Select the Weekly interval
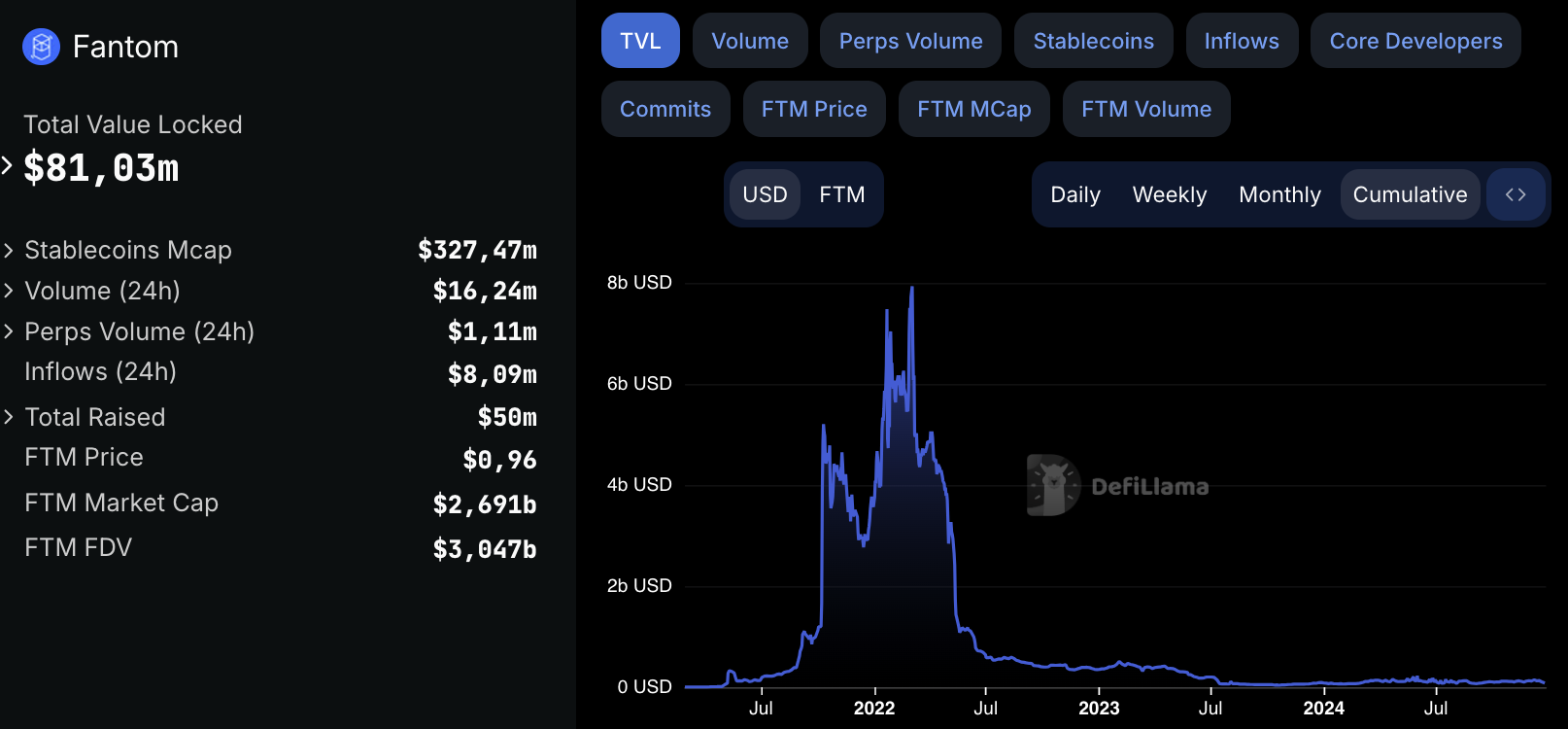 1170,194
